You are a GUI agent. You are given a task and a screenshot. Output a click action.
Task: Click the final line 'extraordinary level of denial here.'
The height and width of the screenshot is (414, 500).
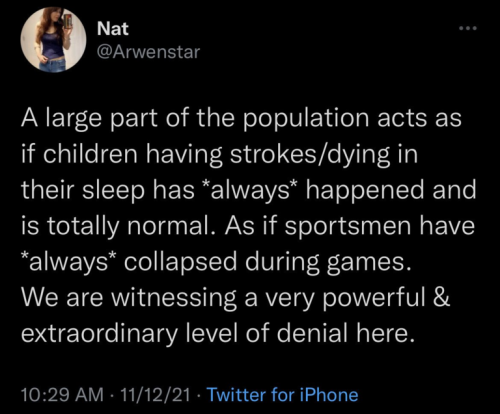point(218,333)
